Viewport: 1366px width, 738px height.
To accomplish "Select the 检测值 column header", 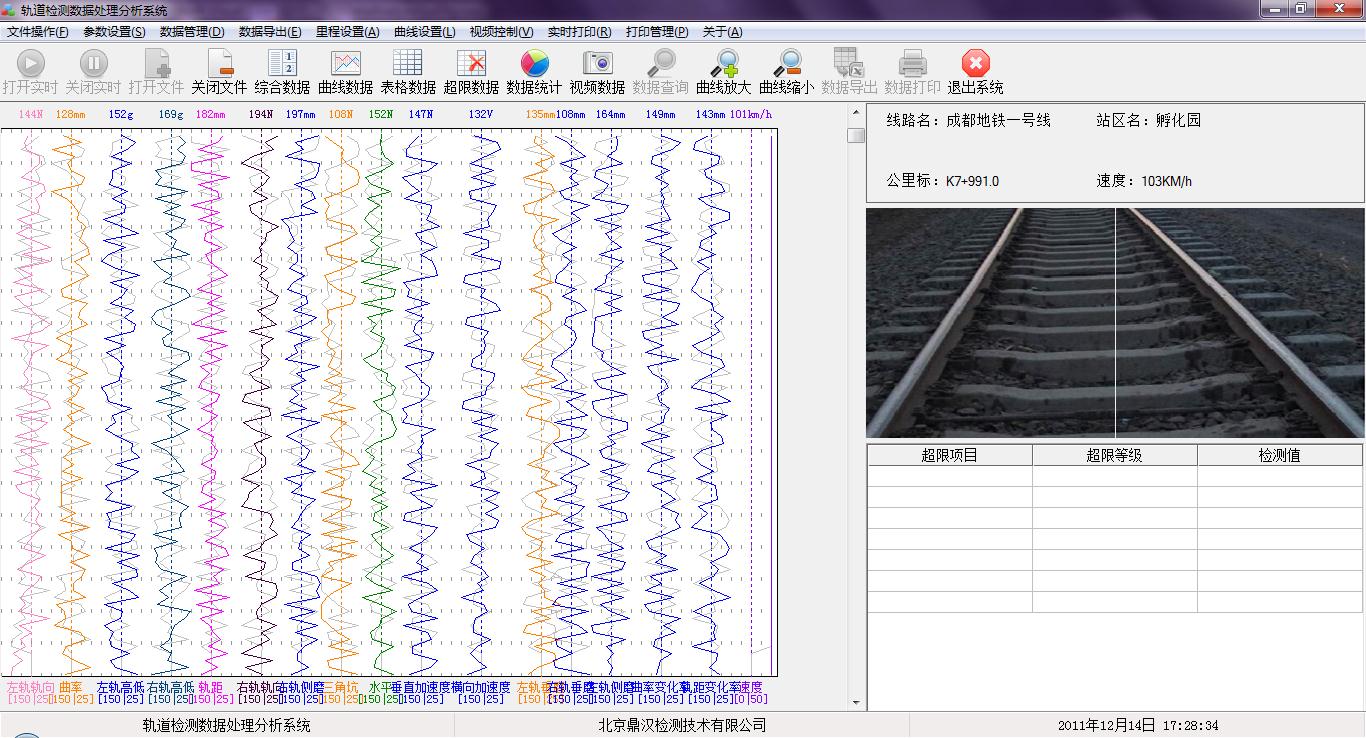I will [1280, 456].
